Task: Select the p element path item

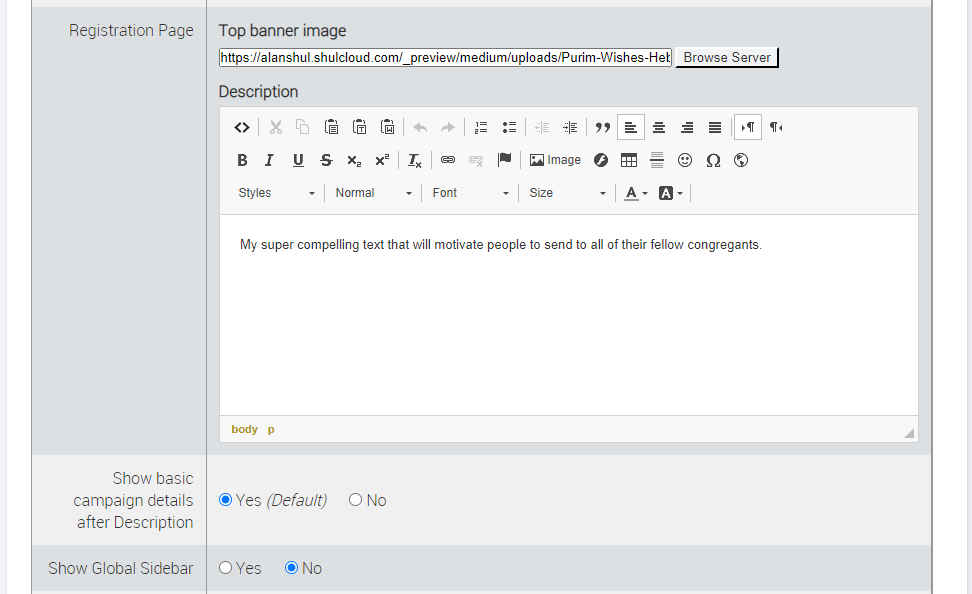Action: 271,429
